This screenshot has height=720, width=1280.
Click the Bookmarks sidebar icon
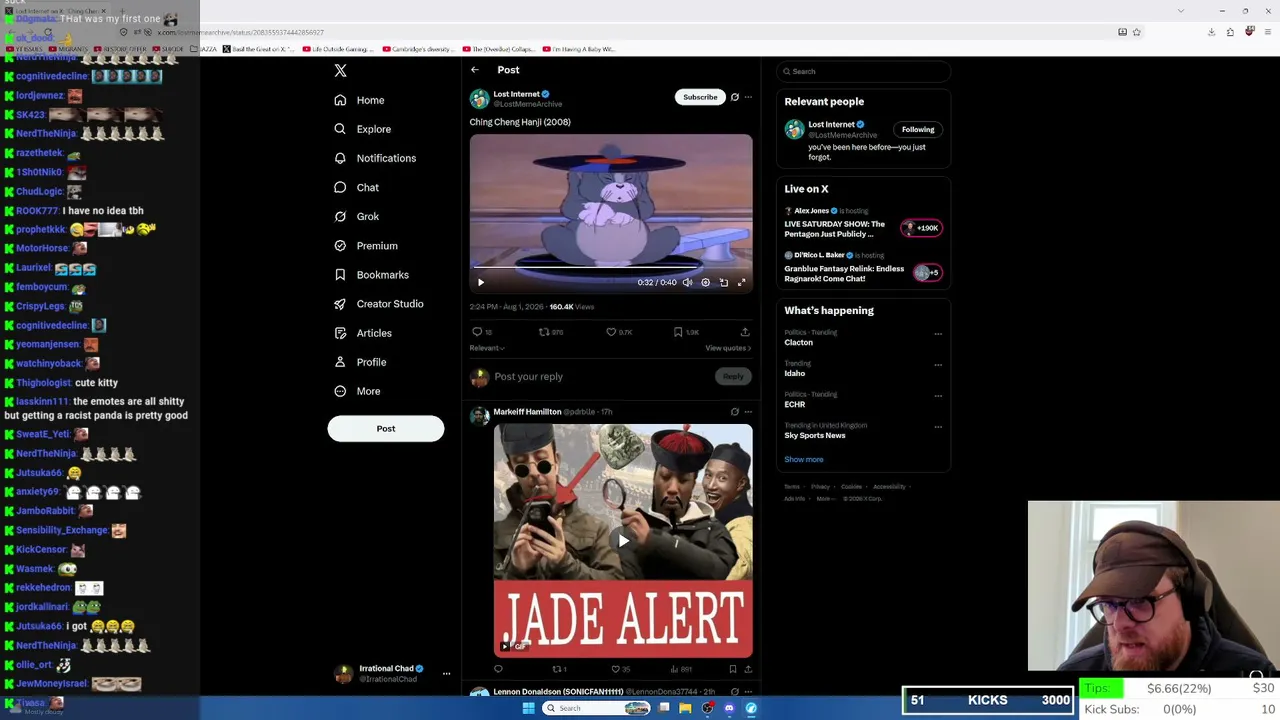coord(340,274)
